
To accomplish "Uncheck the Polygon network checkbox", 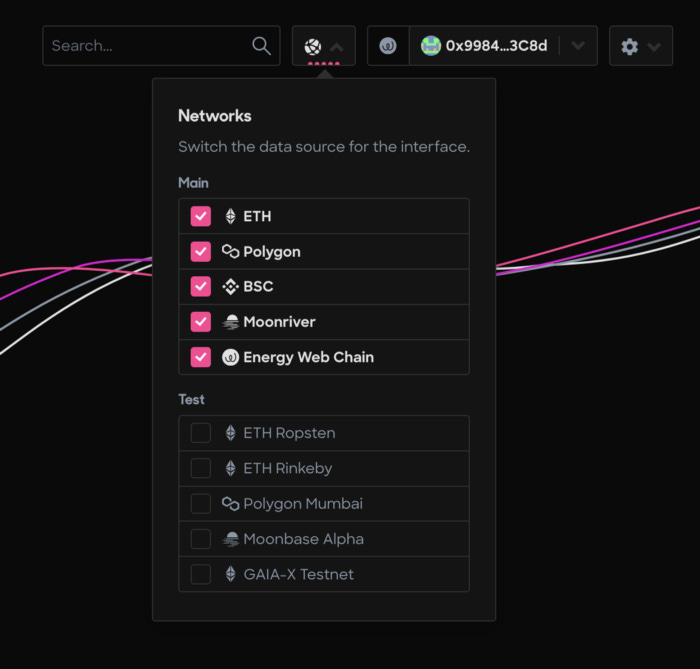I will [x=200, y=251].
